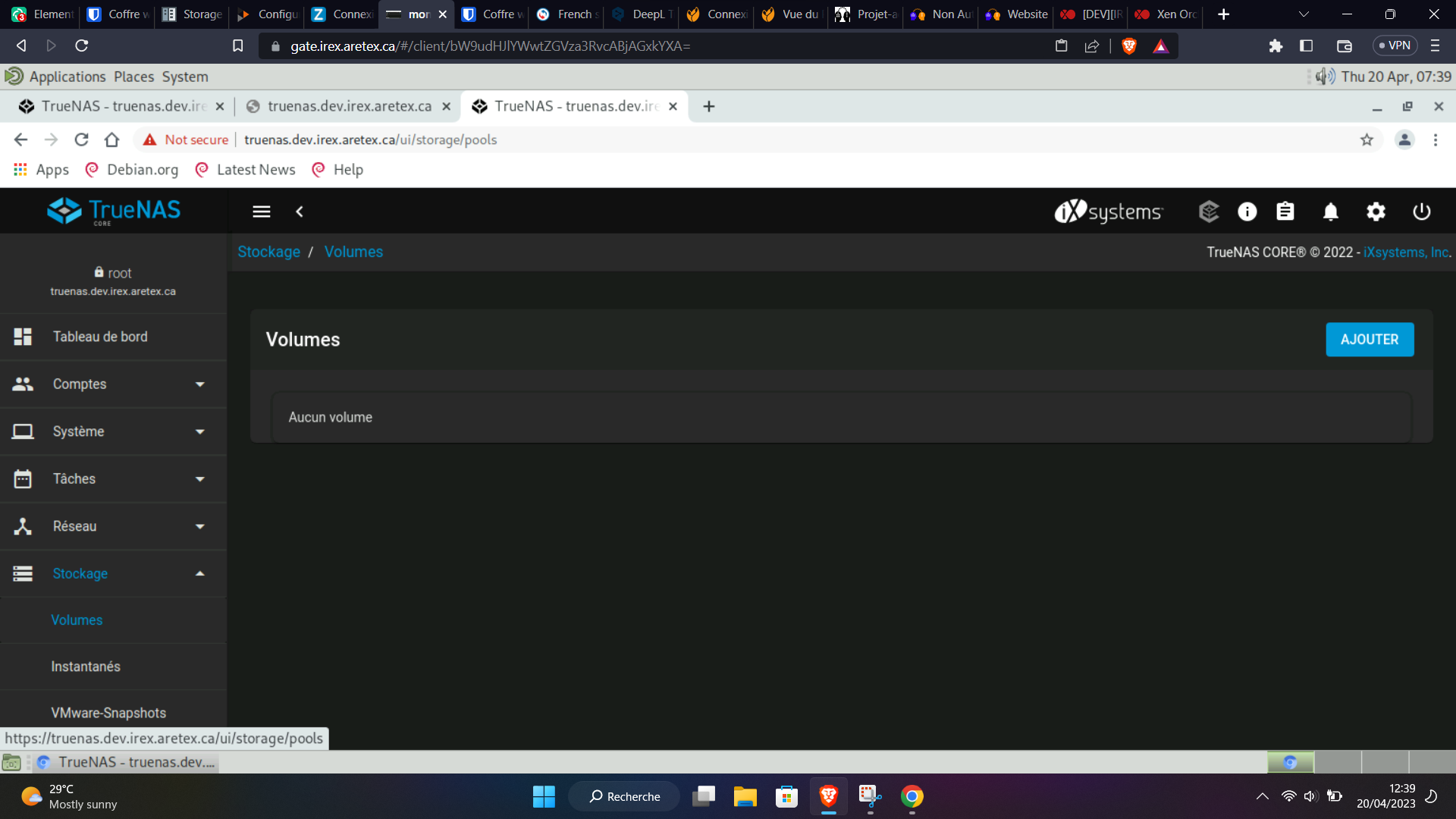Open VMware-Snapshots storage section
This screenshot has width=1456, height=819.
(109, 712)
